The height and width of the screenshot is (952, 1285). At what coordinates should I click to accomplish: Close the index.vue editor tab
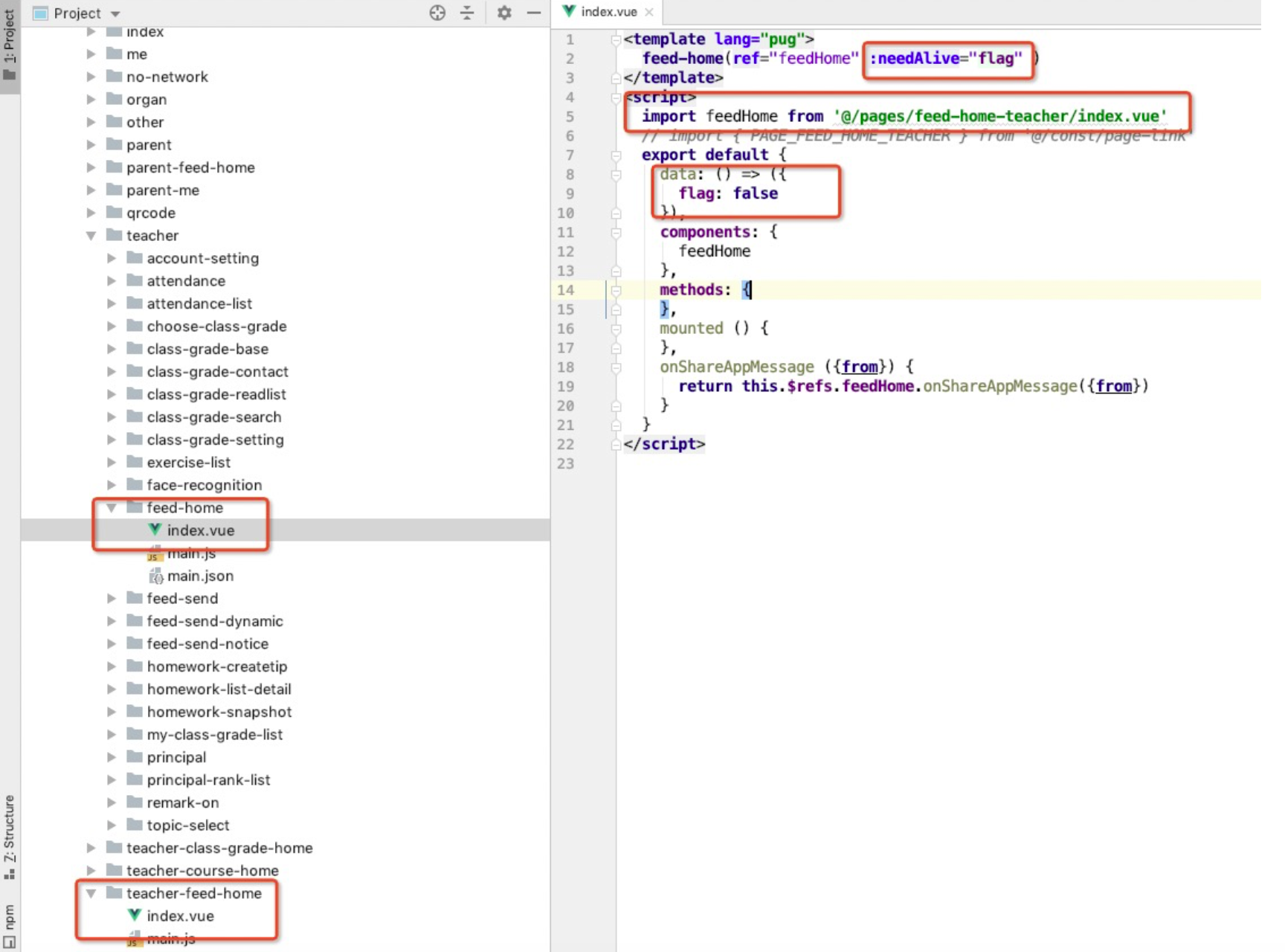tap(649, 12)
